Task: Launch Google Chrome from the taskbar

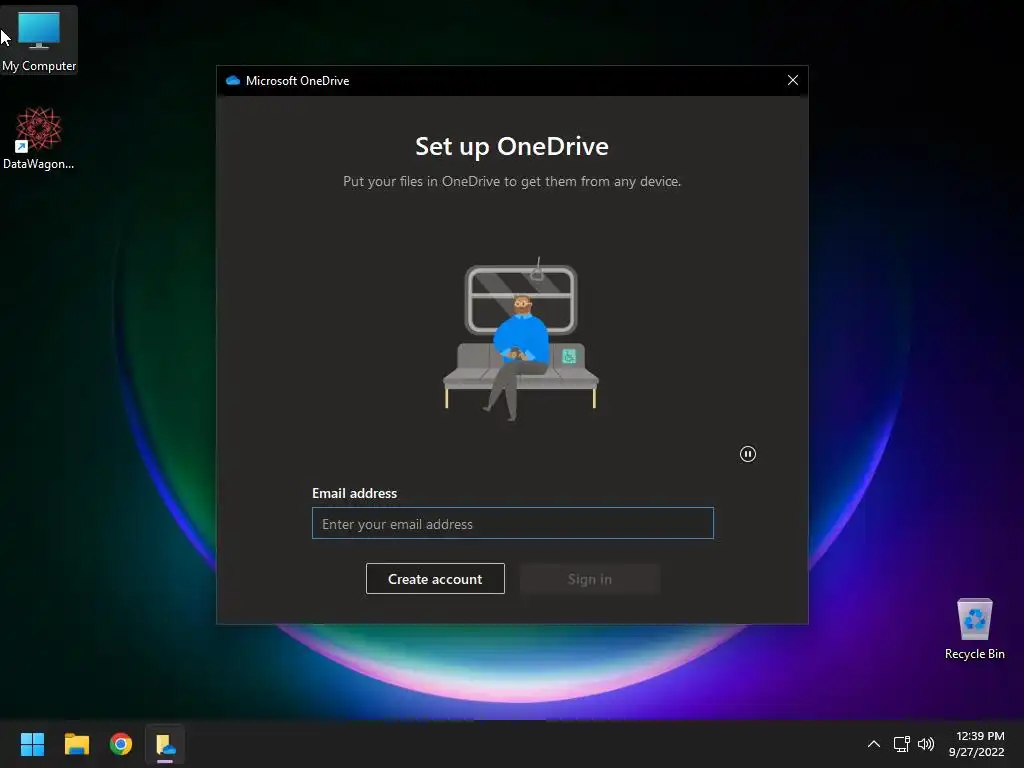Action: (x=121, y=744)
